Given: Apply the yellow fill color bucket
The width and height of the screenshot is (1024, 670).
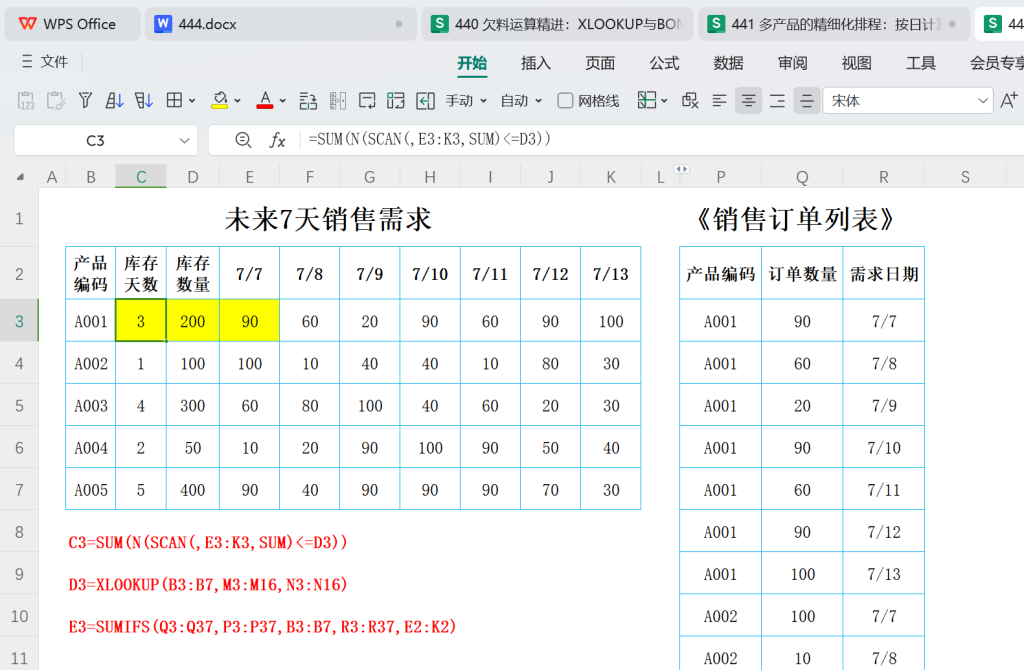Looking at the screenshot, I should click(x=220, y=101).
